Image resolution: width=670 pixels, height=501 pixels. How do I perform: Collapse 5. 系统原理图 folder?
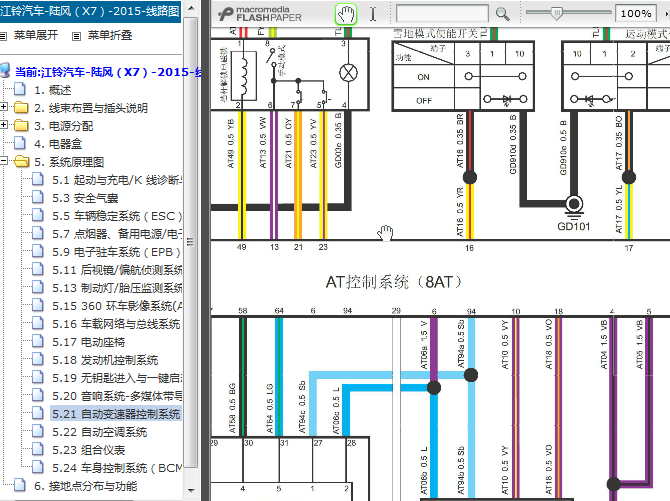[4, 161]
